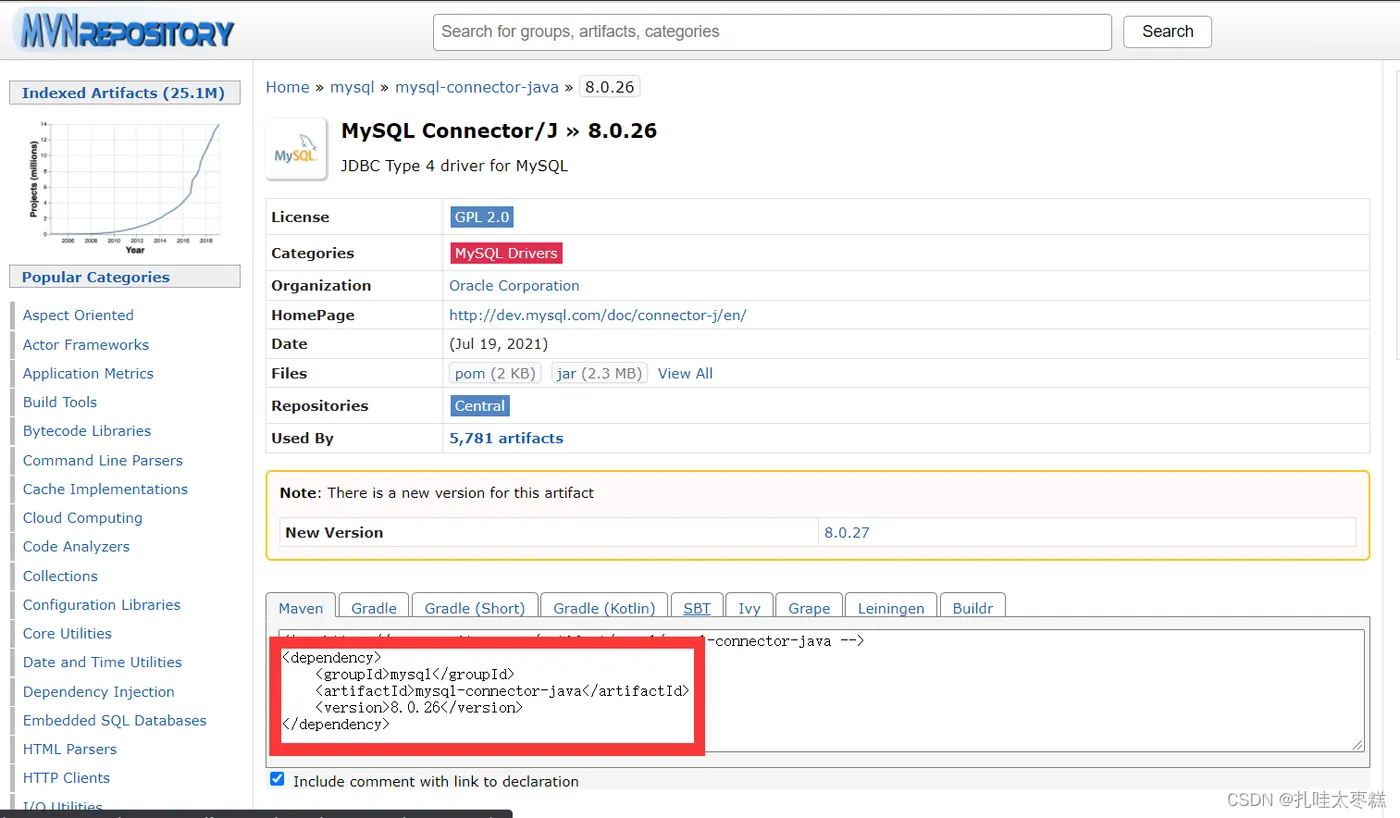Open the mysql group breadcrumb link
This screenshot has height=818, width=1400.
[x=352, y=87]
